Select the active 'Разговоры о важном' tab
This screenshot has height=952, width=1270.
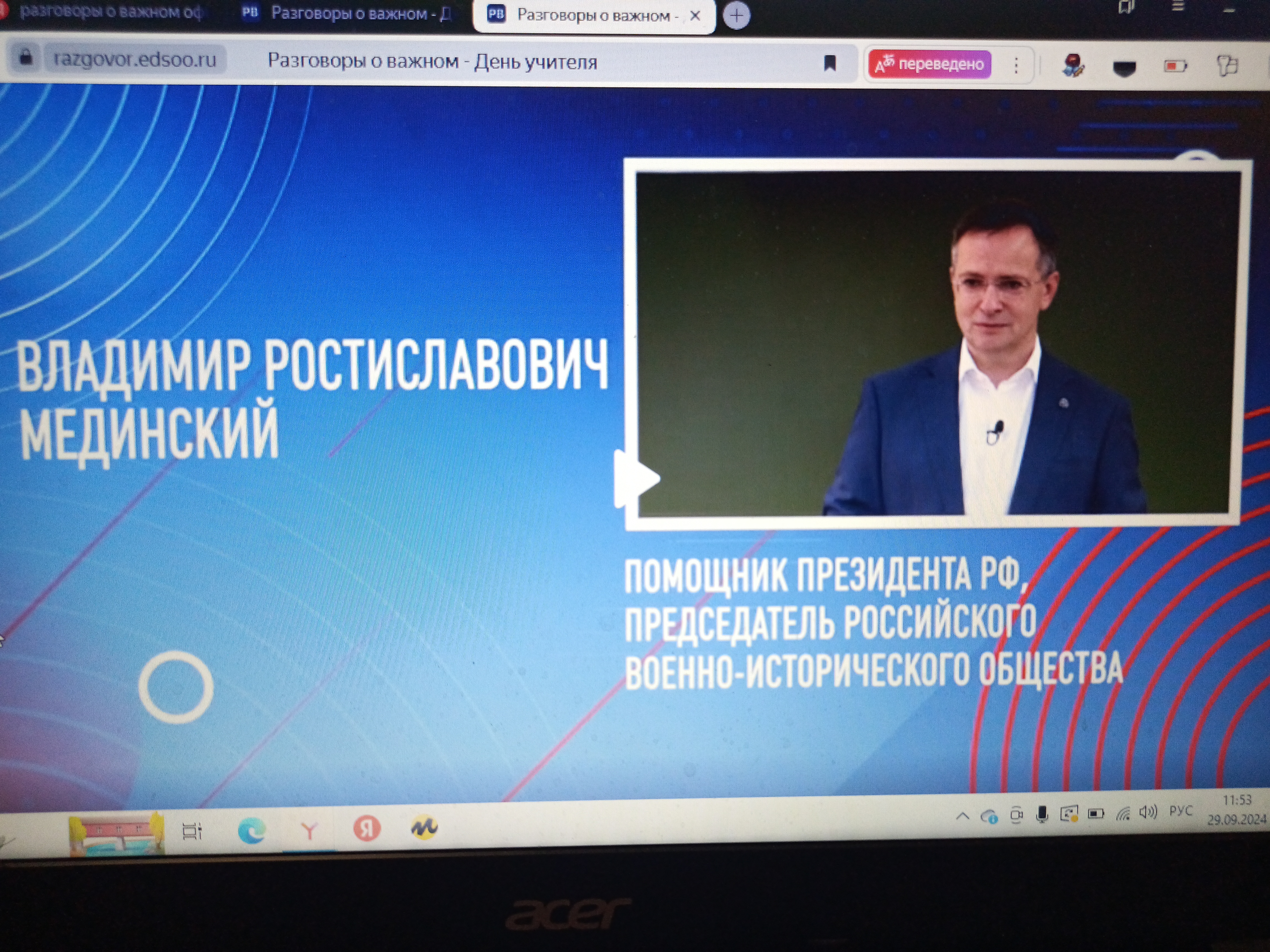coord(594,16)
